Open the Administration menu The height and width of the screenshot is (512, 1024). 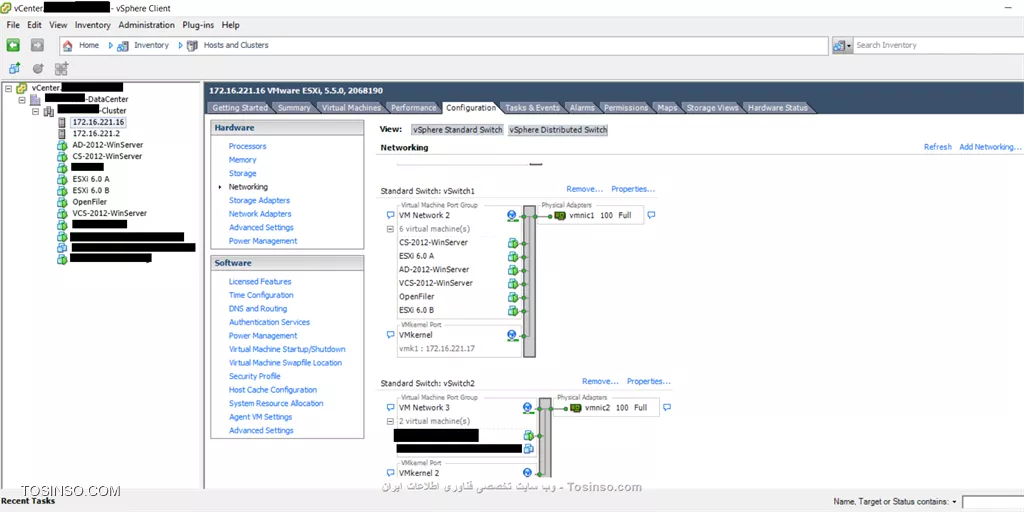[146, 25]
